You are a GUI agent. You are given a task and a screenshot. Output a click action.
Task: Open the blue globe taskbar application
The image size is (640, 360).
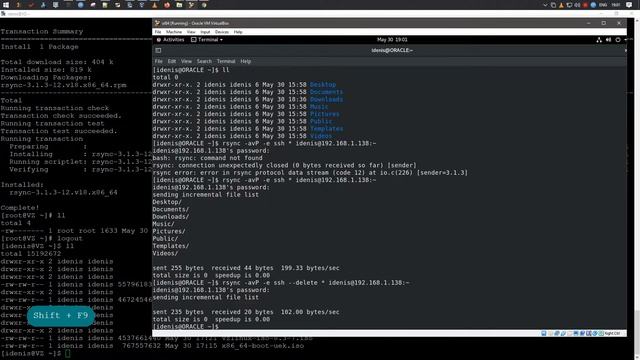pyautogui.click(x=80, y=5)
